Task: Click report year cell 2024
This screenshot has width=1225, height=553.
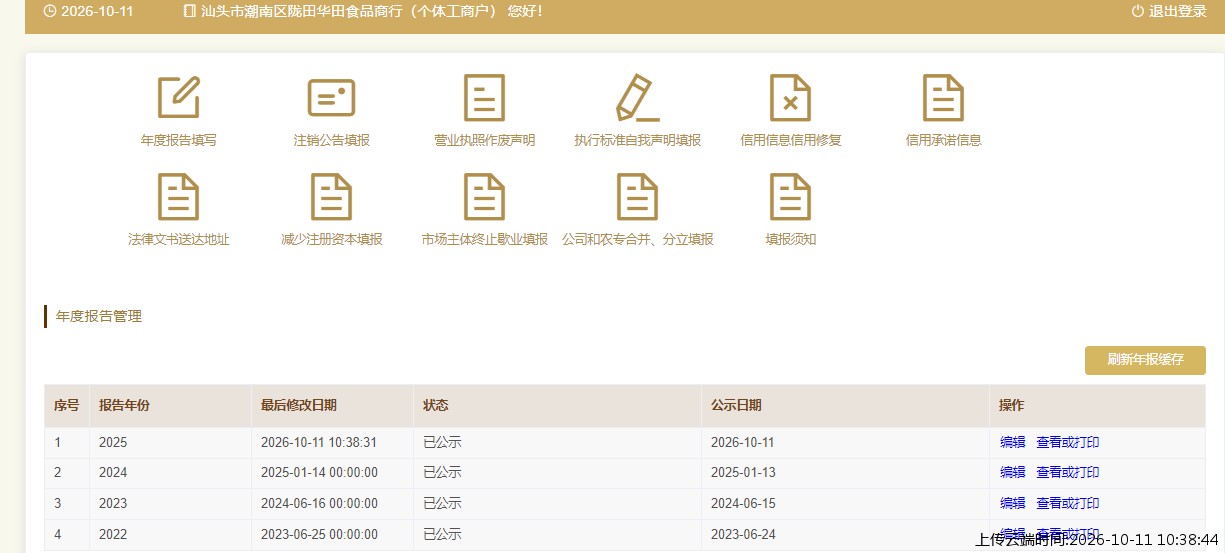Action: (x=113, y=472)
